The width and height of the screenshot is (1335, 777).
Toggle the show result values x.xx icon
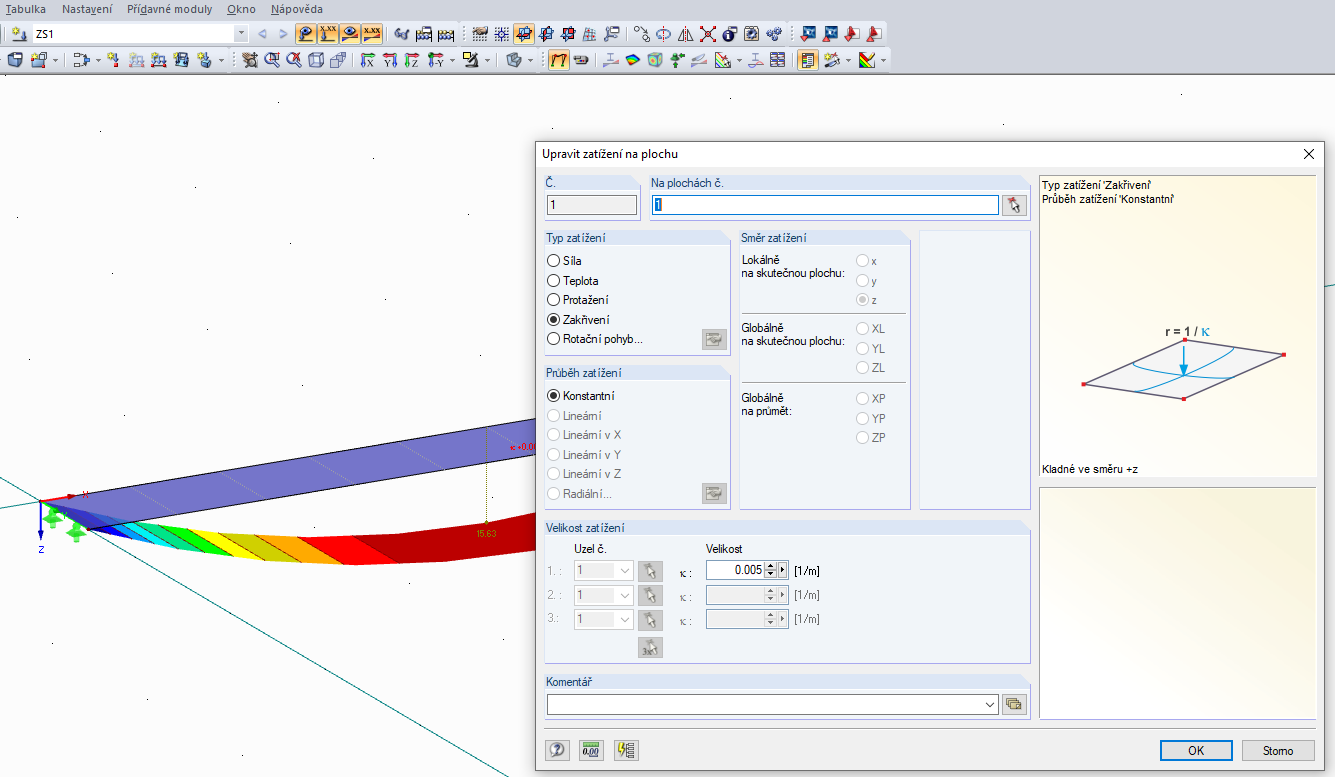coord(372,34)
